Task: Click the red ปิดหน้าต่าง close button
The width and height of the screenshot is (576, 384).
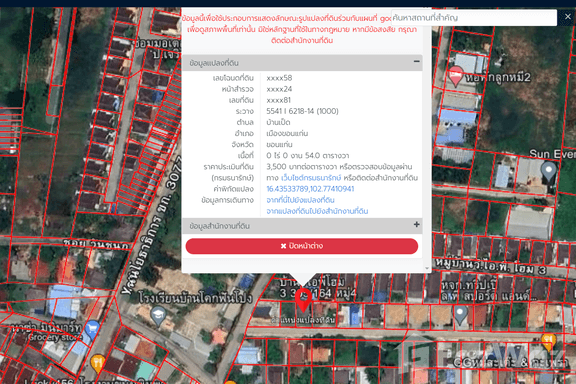Action: [x=302, y=246]
